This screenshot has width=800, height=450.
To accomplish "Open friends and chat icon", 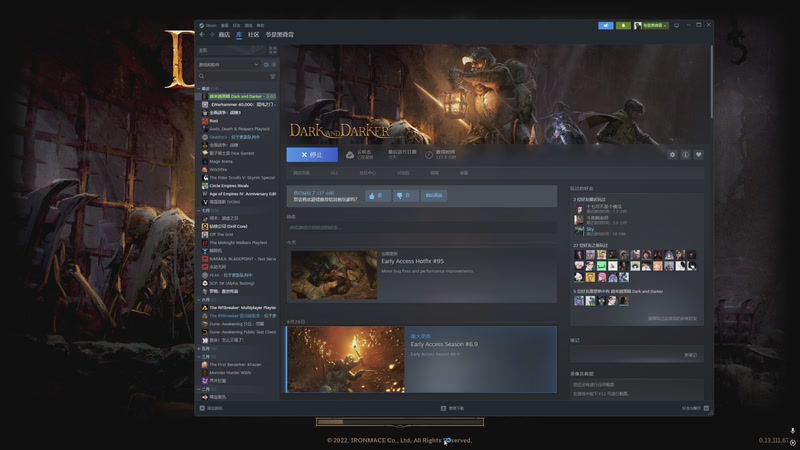I will [x=706, y=408].
